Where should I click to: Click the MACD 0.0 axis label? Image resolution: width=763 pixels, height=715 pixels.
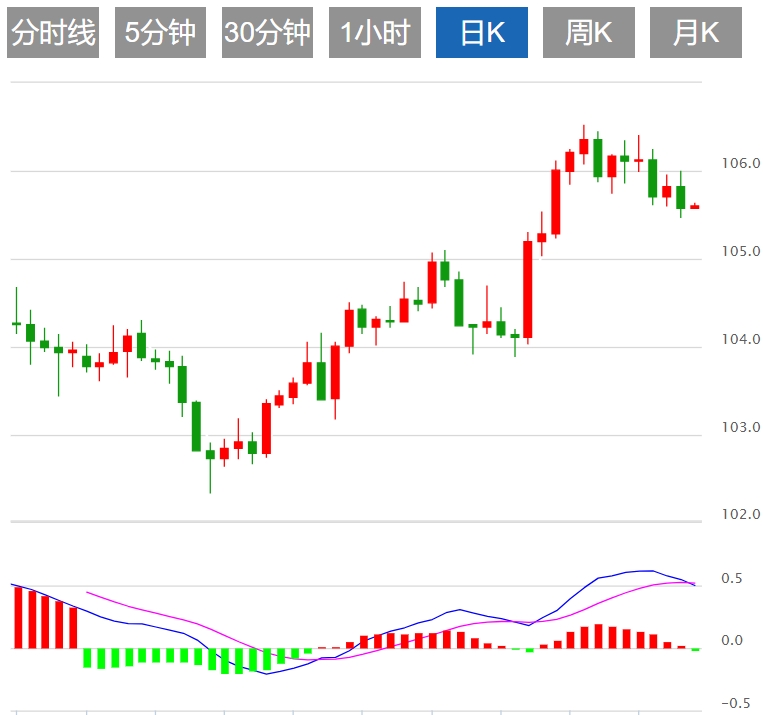point(732,641)
